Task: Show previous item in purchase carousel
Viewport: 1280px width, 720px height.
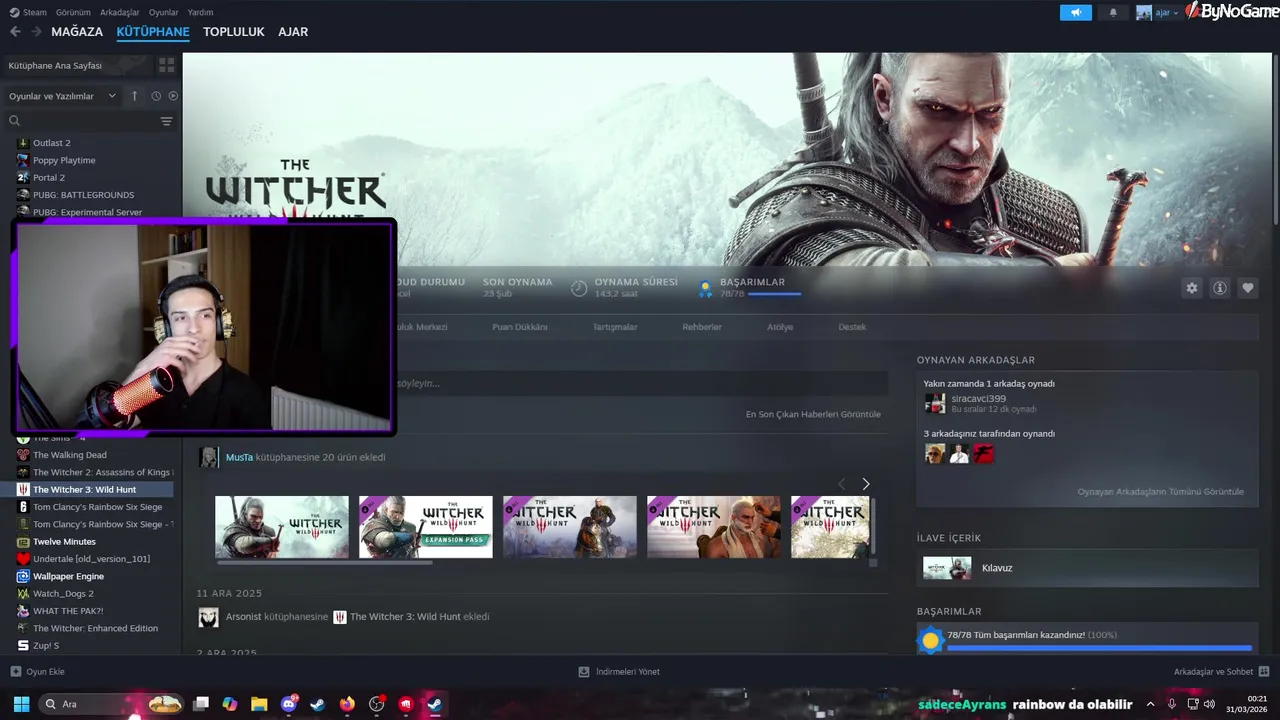Action: tap(841, 484)
